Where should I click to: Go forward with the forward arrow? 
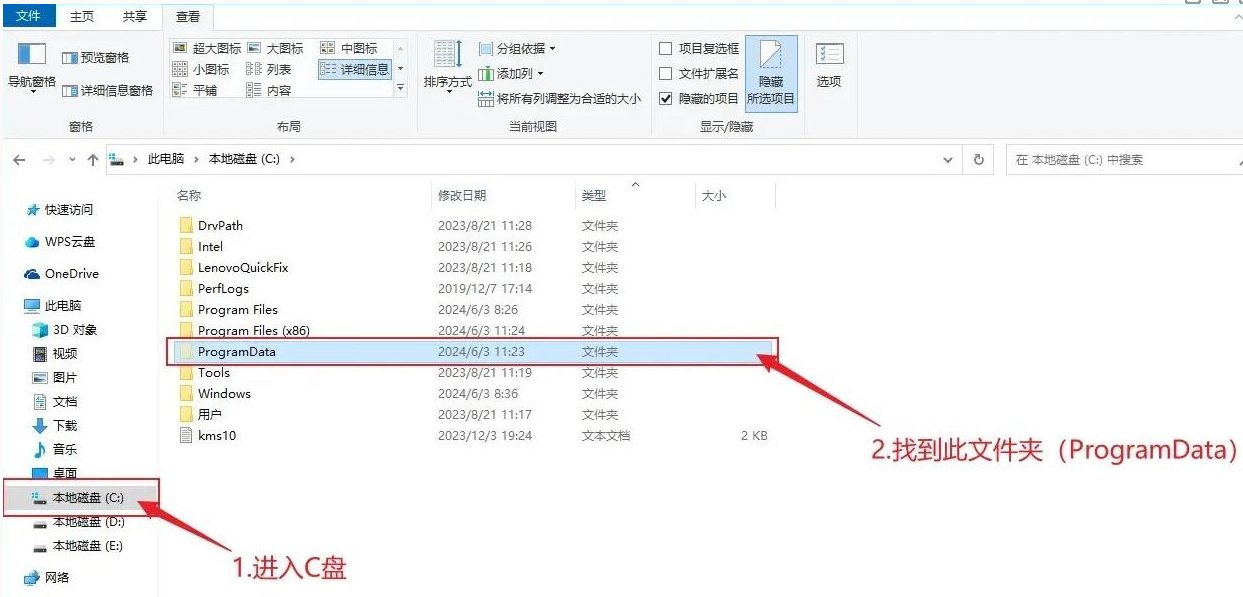click(x=48, y=160)
